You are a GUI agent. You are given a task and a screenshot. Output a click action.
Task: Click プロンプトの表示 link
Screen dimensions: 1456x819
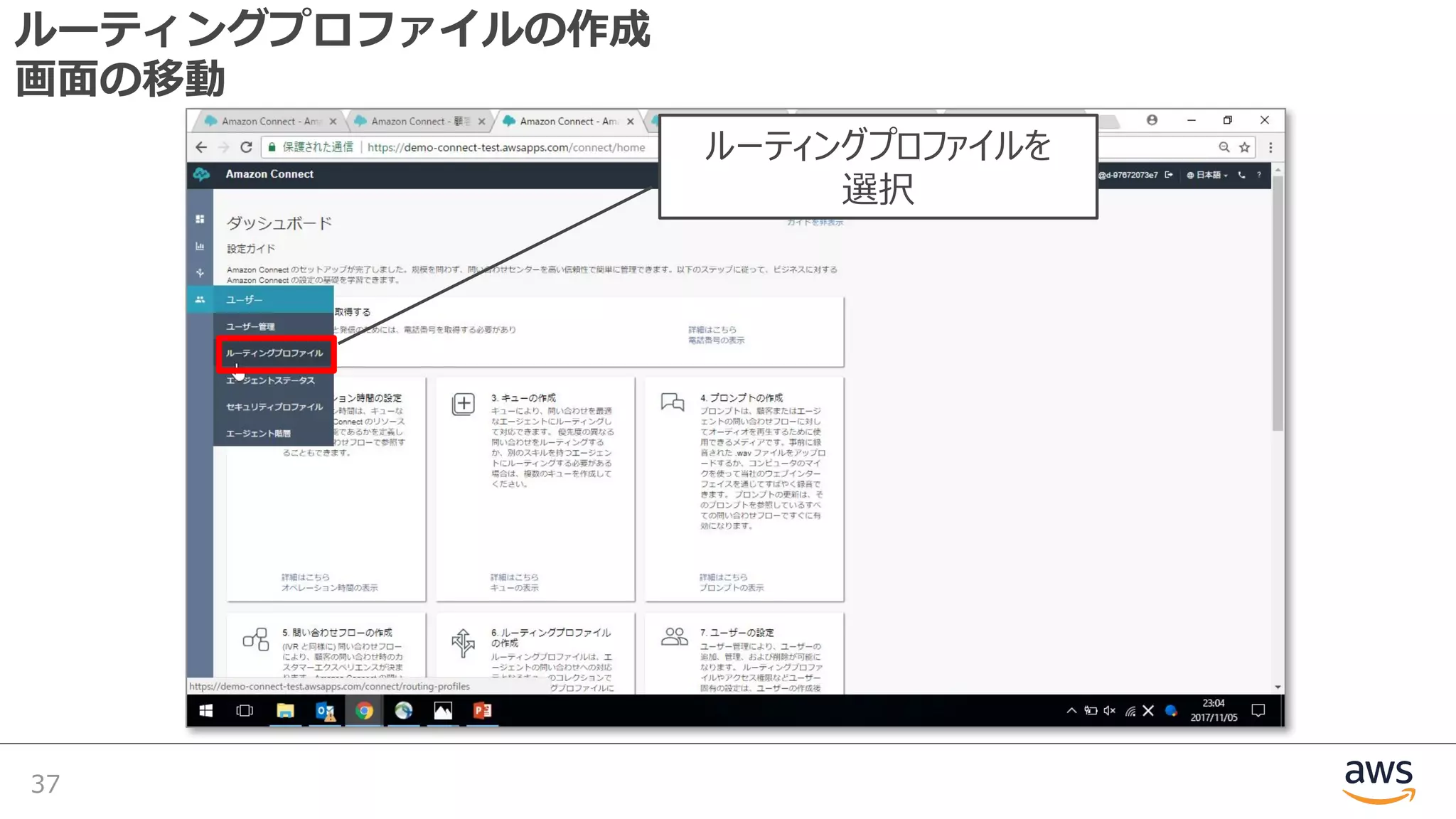[x=732, y=588]
